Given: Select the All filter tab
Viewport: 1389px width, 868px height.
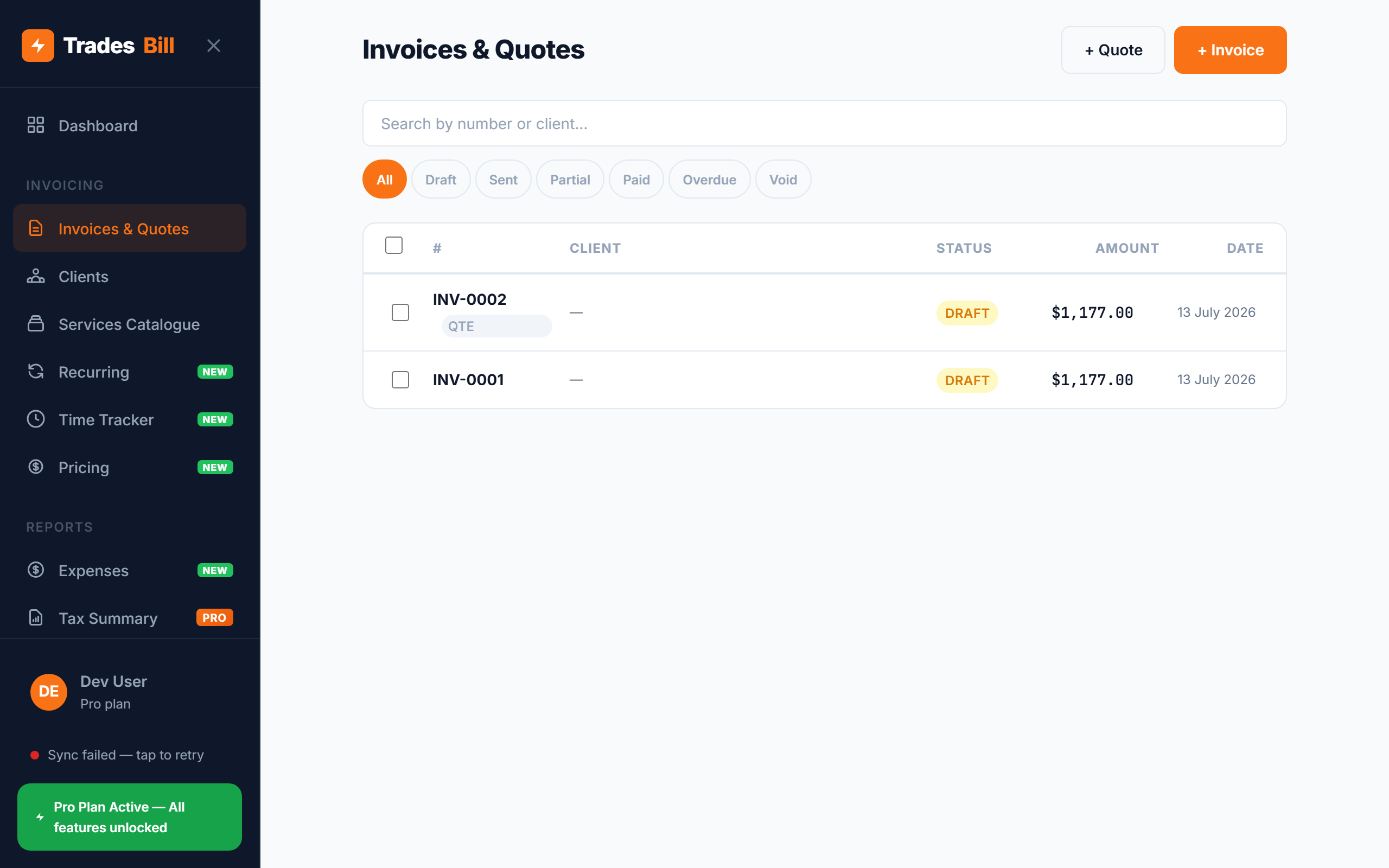Looking at the screenshot, I should click(x=385, y=179).
